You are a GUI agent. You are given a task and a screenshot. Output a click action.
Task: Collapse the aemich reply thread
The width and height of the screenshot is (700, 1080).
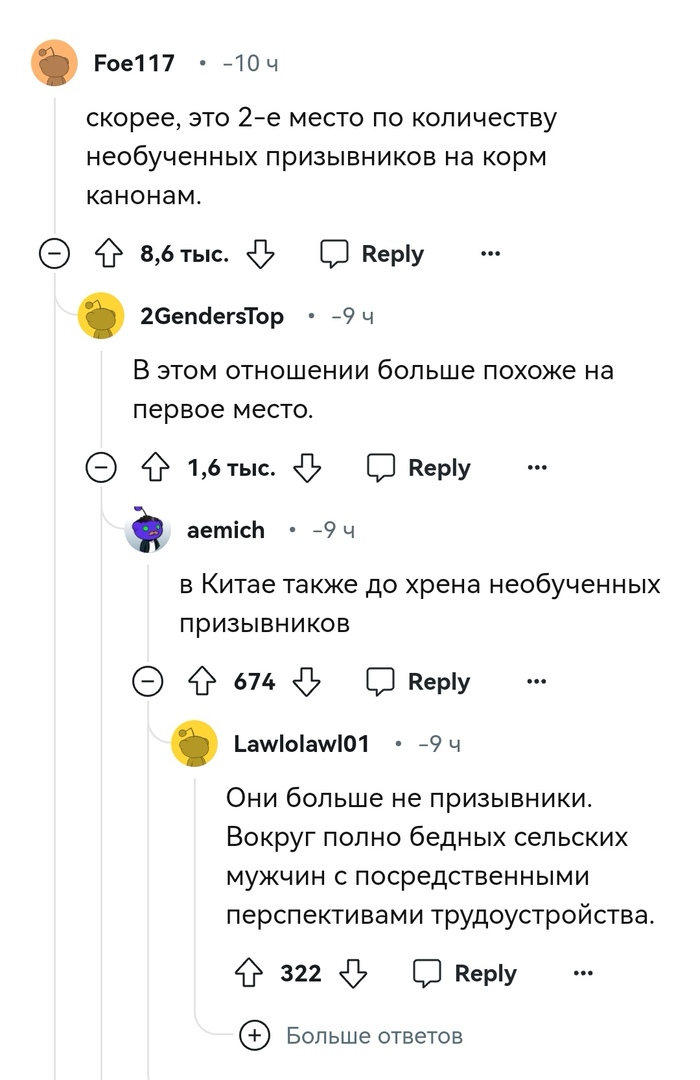(148, 682)
